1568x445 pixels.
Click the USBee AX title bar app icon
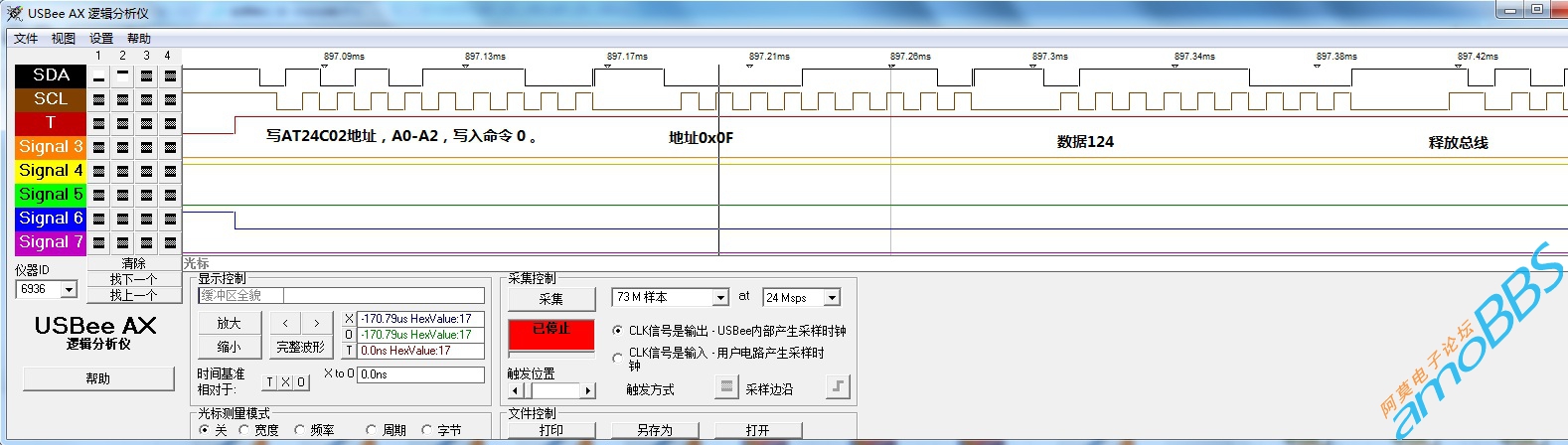pyautogui.click(x=14, y=12)
